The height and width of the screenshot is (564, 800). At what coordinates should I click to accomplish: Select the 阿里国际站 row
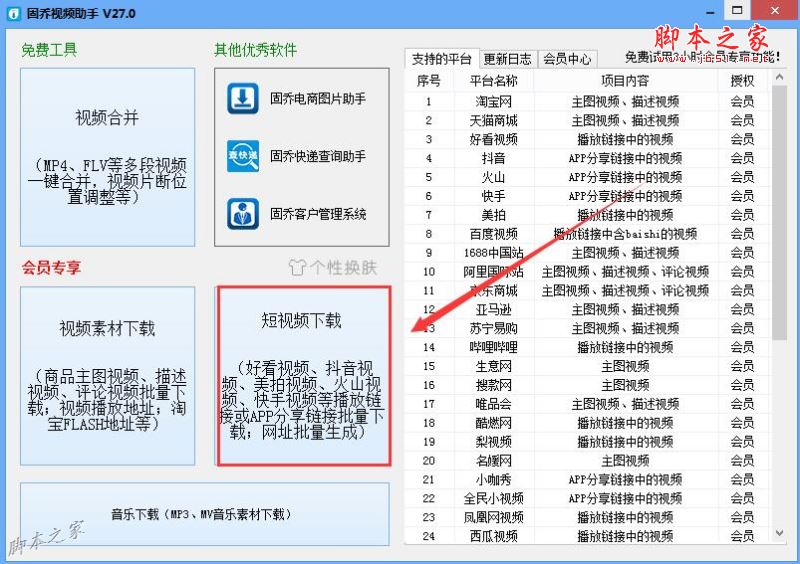click(587, 272)
